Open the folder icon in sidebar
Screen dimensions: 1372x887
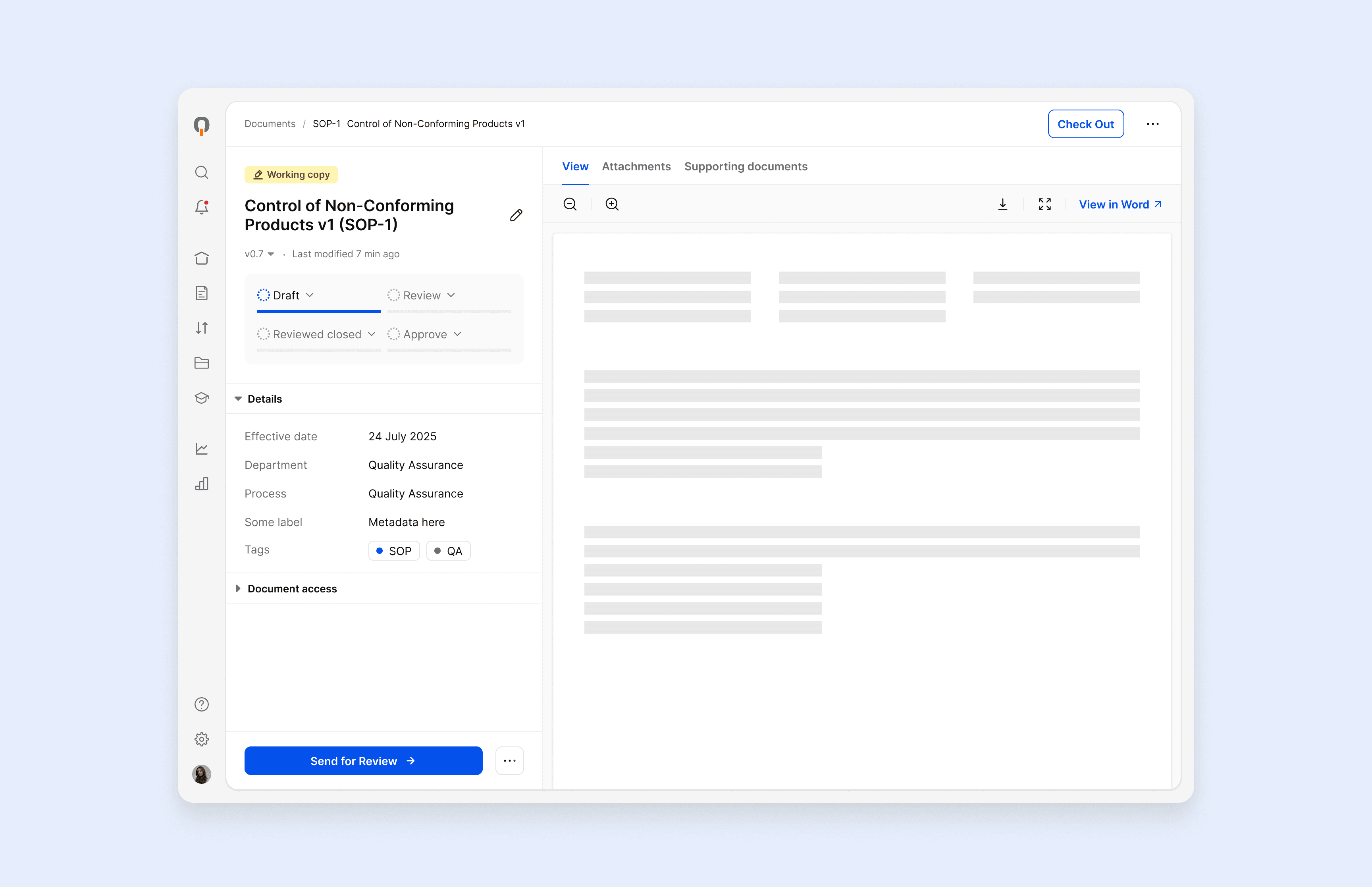(202, 363)
